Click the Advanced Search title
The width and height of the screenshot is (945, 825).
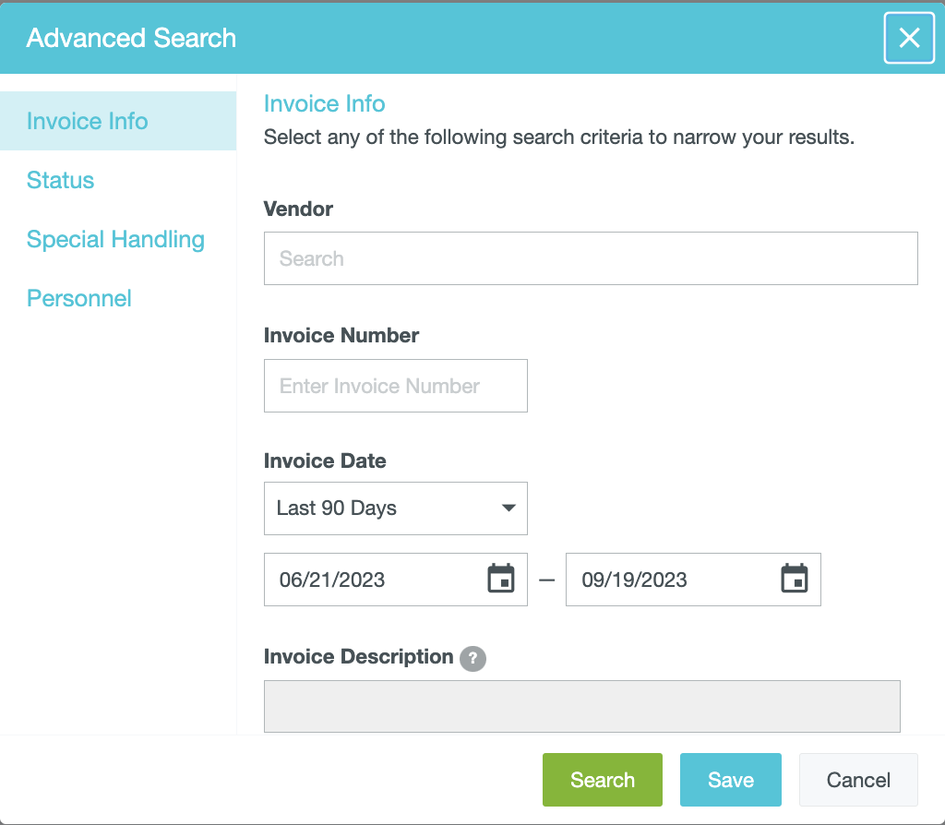pos(131,38)
